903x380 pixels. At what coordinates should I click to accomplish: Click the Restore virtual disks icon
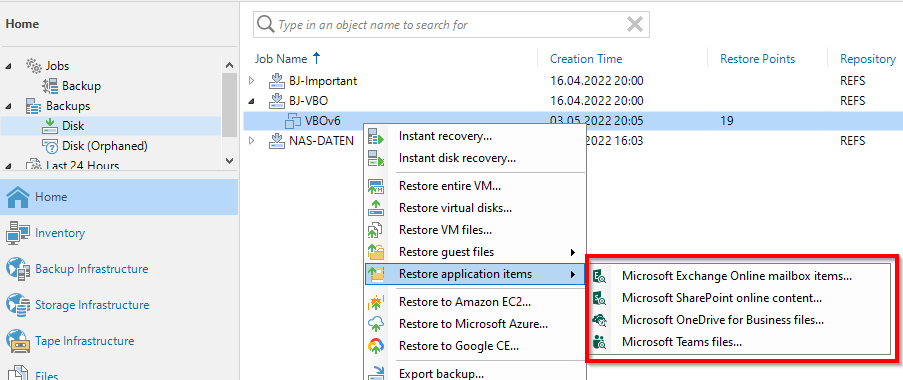376,208
